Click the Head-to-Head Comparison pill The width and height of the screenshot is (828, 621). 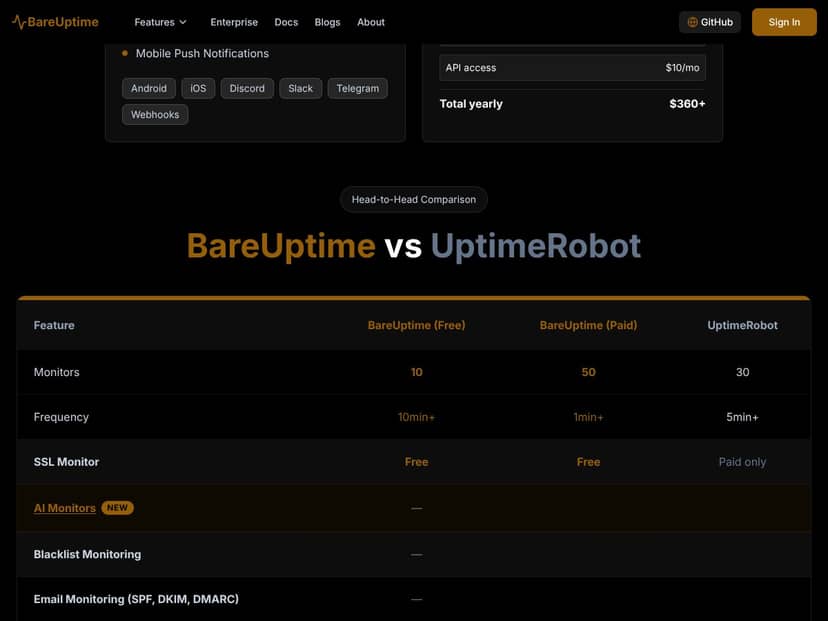click(413, 200)
